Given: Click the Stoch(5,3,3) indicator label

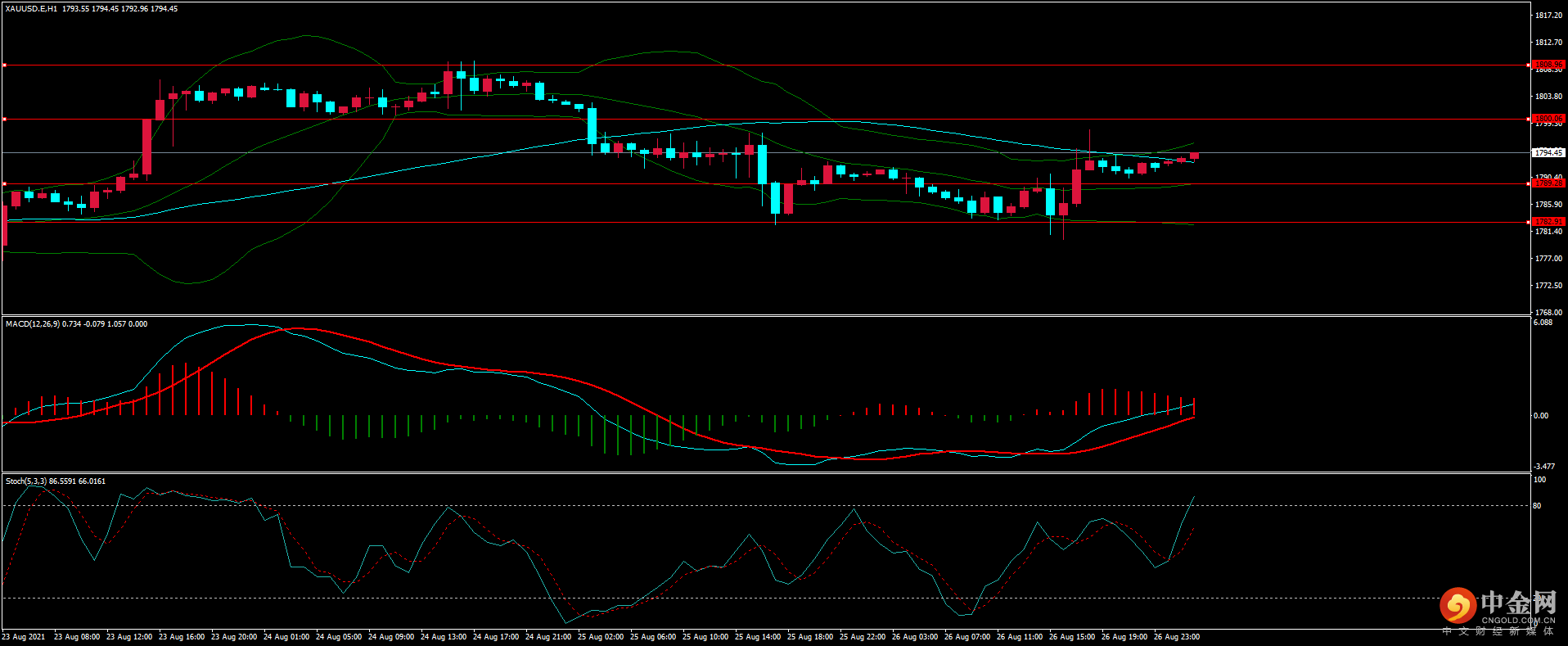Looking at the screenshot, I should click(x=26, y=481).
